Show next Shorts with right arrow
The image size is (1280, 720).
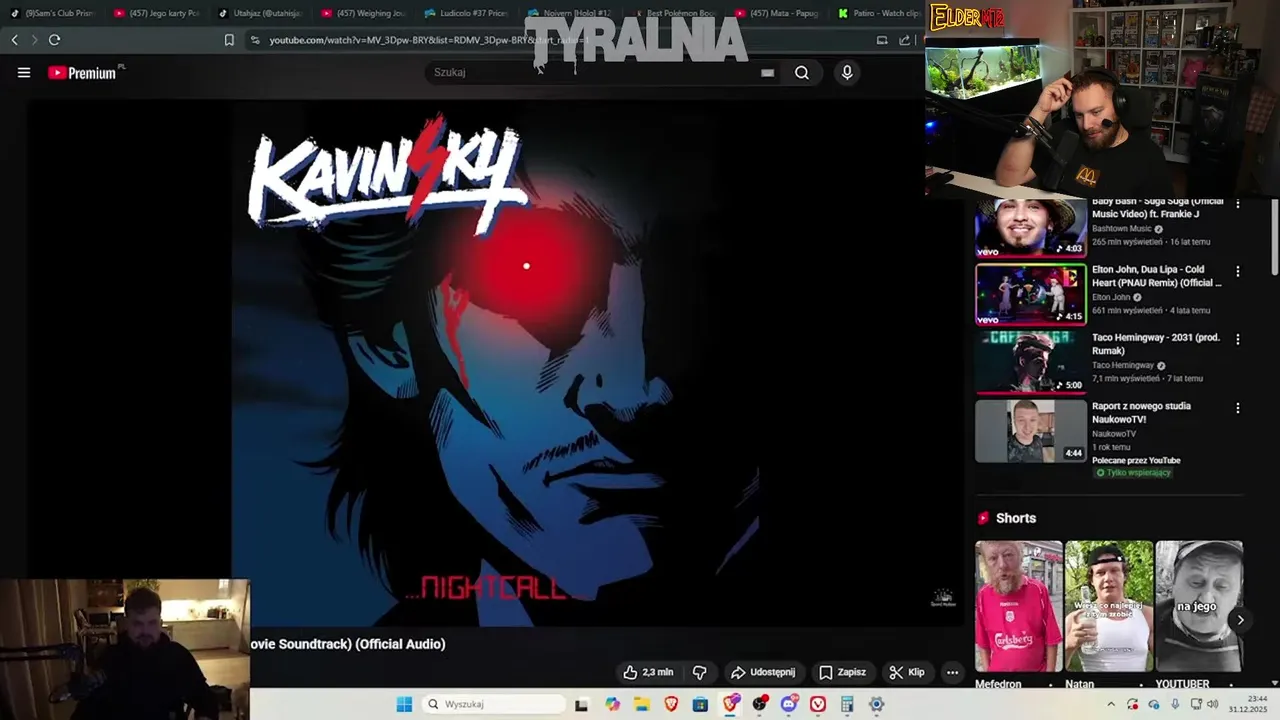pyautogui.click(x=1240, y=620)
